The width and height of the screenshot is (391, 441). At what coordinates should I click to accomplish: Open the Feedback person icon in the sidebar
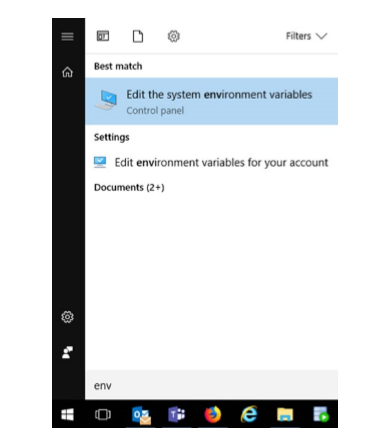(x=67, y=352)
